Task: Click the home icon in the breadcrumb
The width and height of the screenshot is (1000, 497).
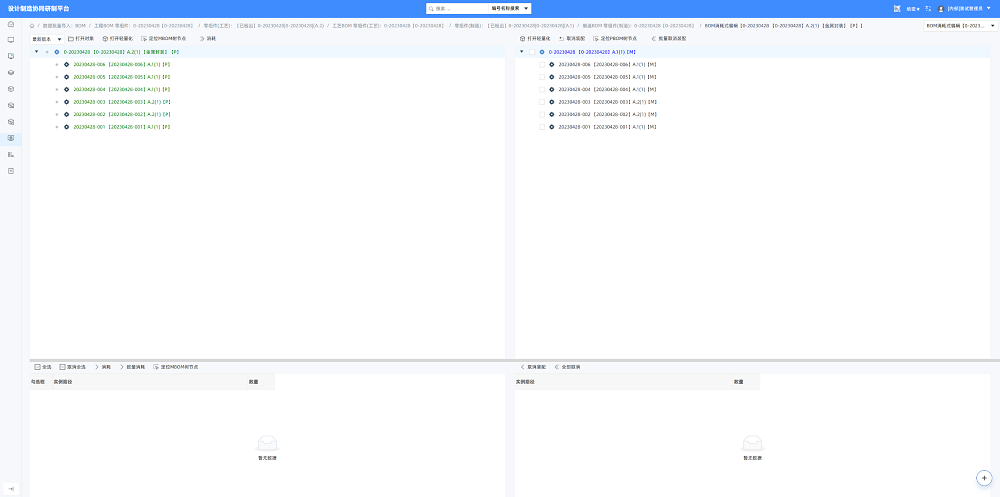Action: (32, 26)
